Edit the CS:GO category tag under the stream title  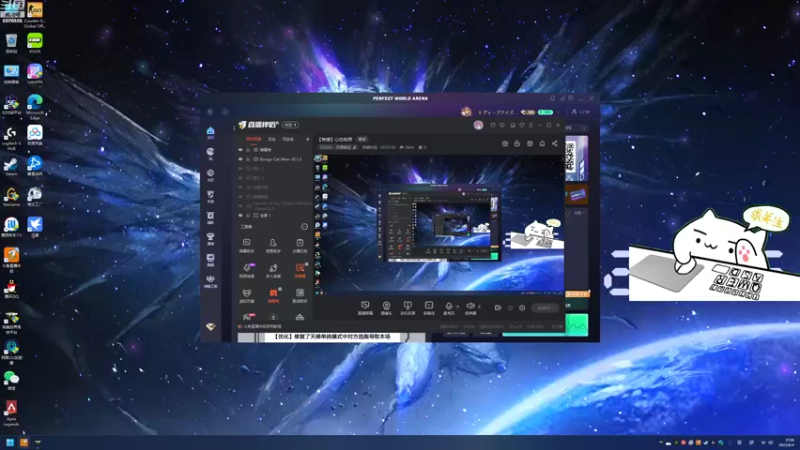click(x=338, y=147)
